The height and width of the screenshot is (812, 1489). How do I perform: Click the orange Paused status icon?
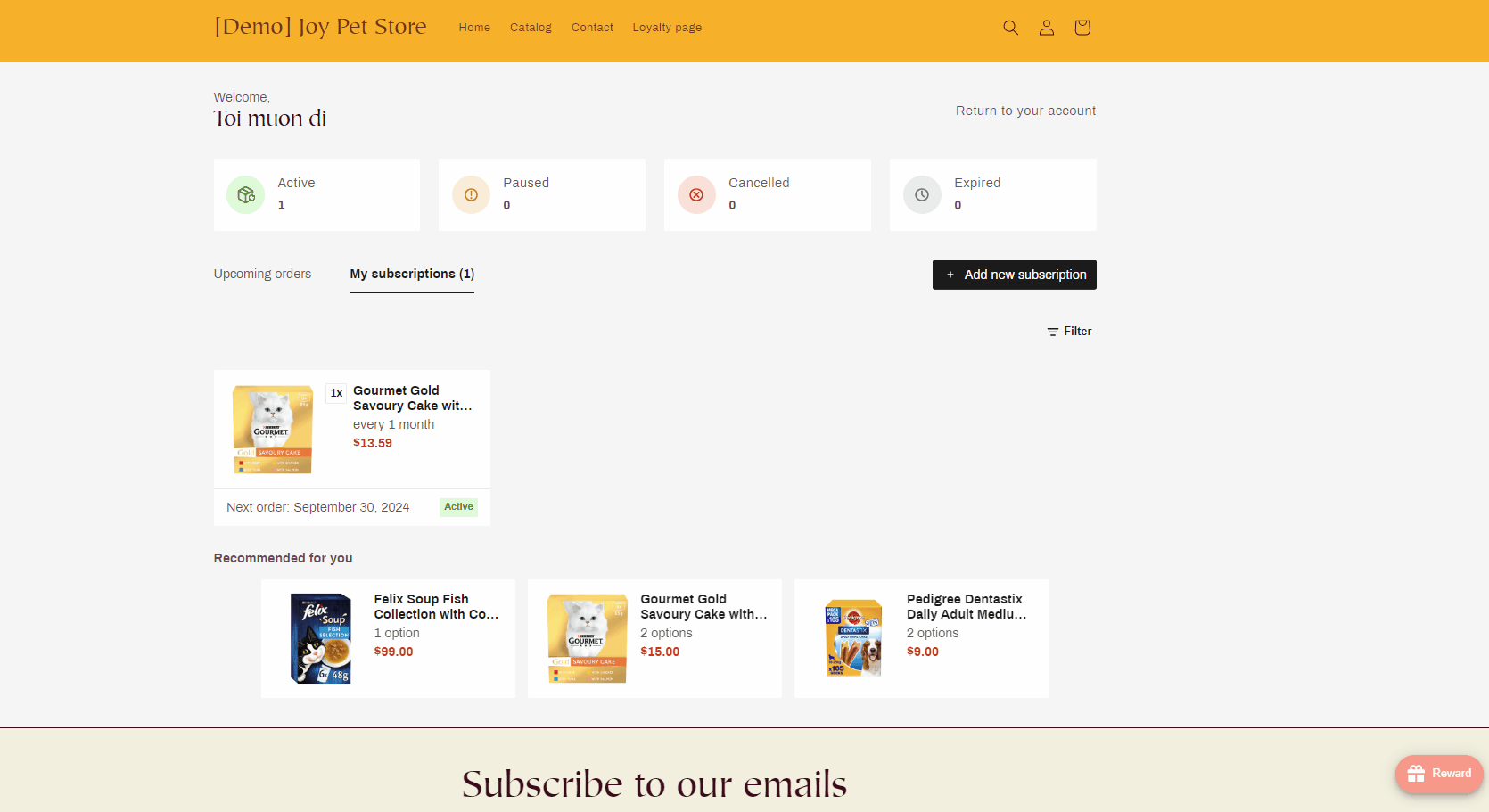[472, 194]
